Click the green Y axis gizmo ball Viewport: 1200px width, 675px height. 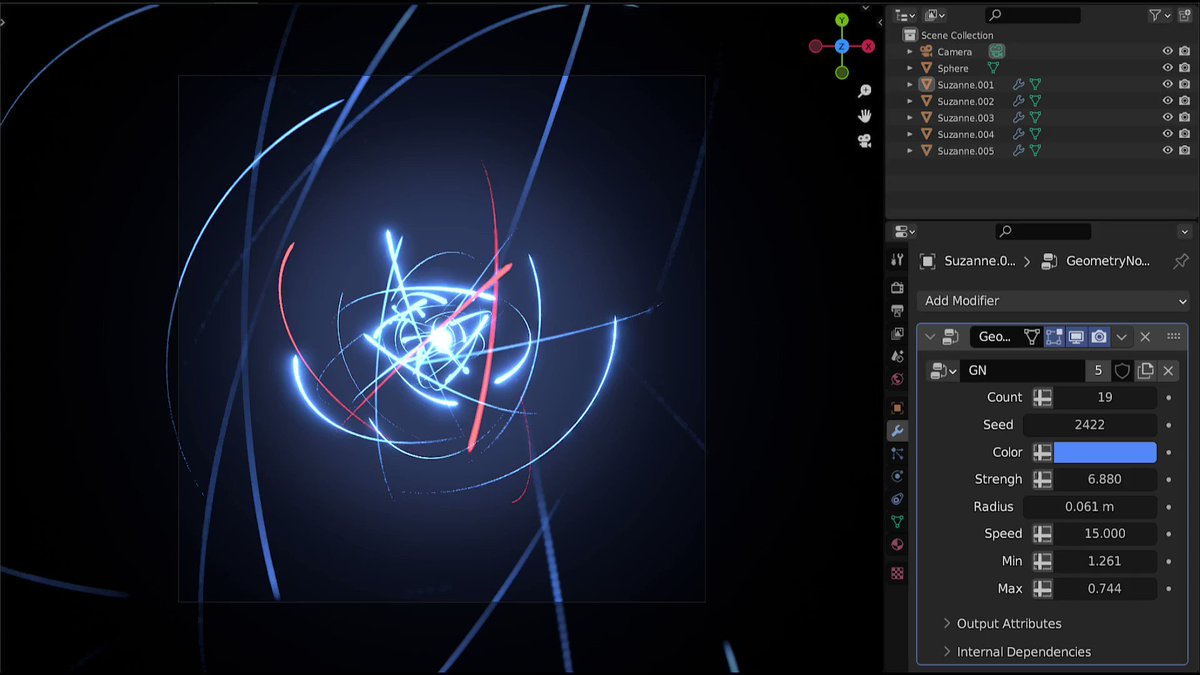pyautogui.click(x=842, y=20)
